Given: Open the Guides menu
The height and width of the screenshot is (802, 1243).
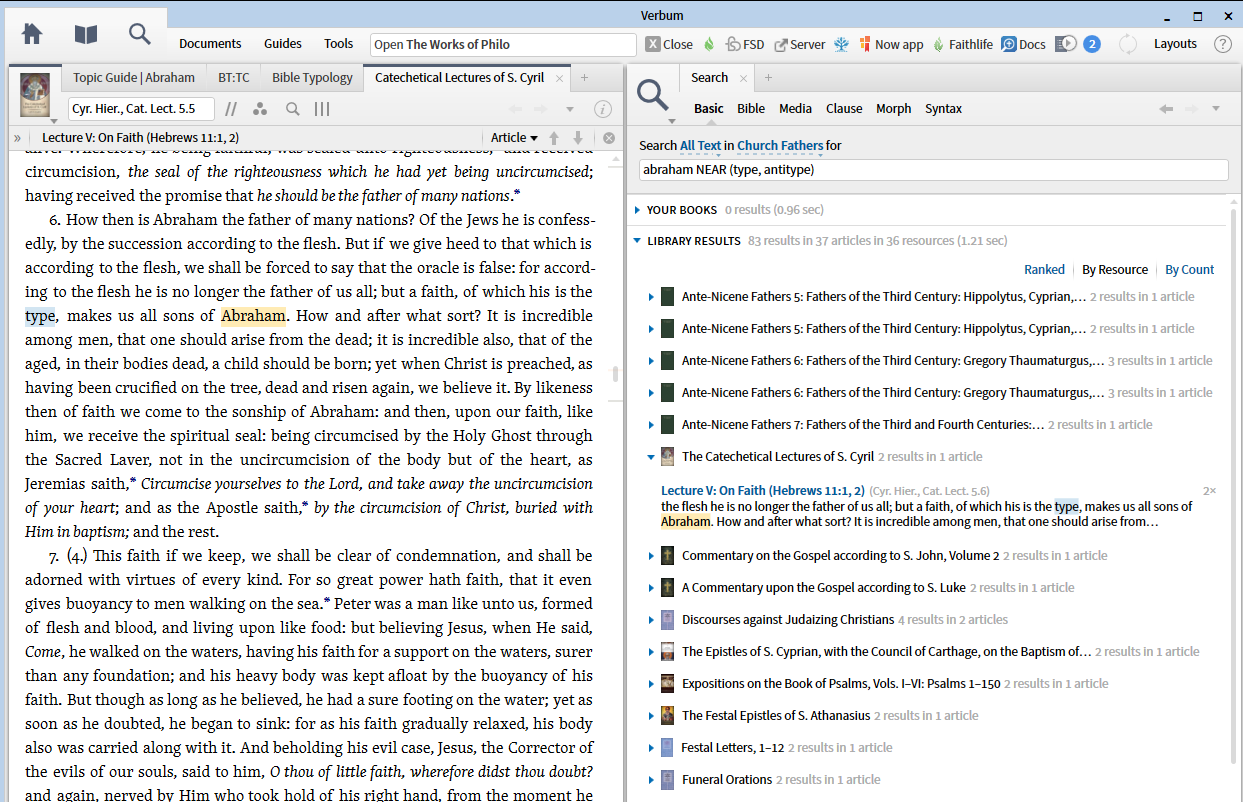Looking at the screenshot, I should pos(283,44).
